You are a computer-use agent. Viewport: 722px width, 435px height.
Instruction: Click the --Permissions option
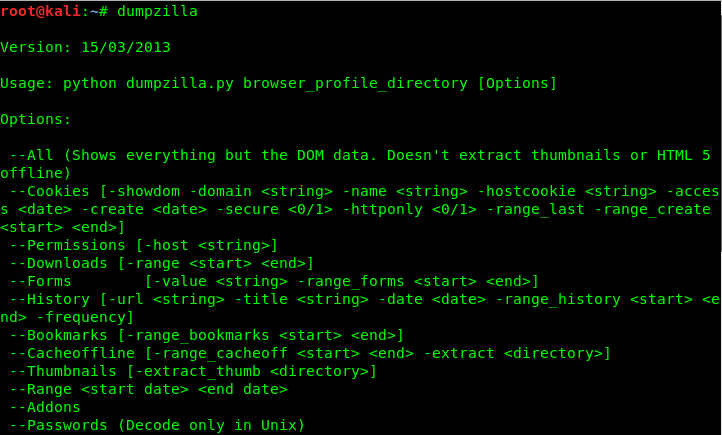coord(67,245)
